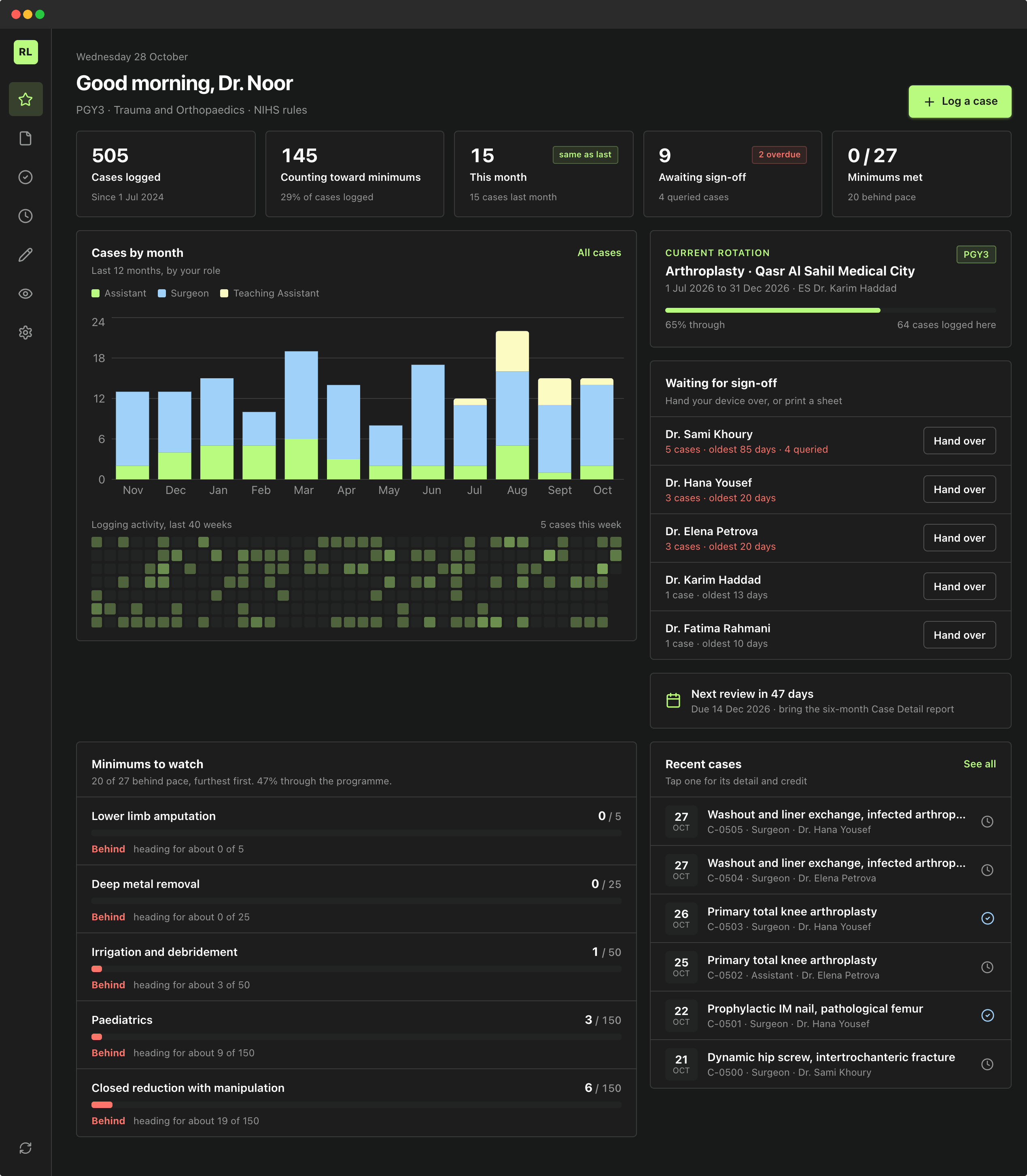Hand over to Dr. Elena Petrova
The width and height of the screenshot is (1027, 1176).
(959, 538)
